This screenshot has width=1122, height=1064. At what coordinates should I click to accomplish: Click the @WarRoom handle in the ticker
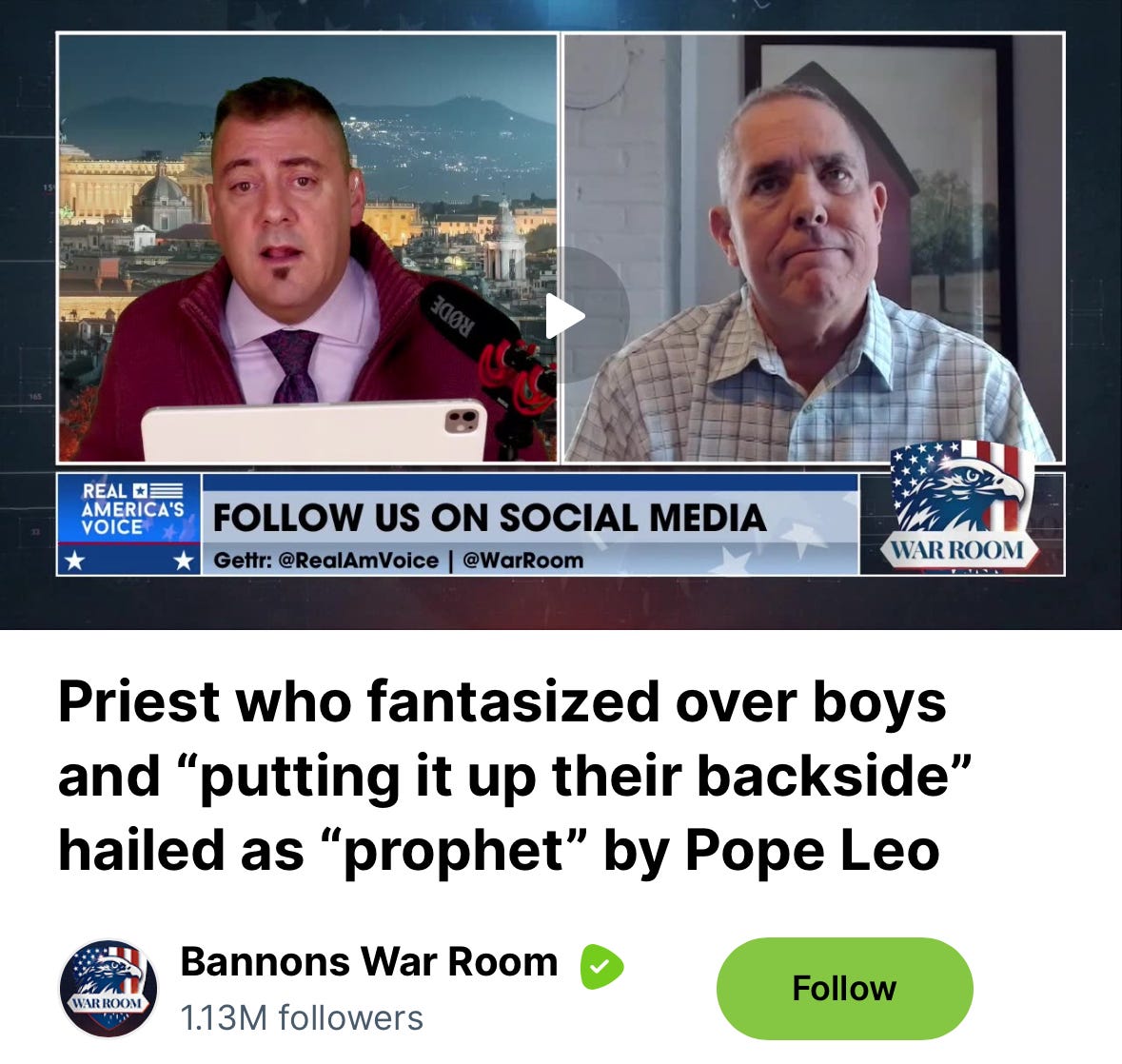coord(523,561)
